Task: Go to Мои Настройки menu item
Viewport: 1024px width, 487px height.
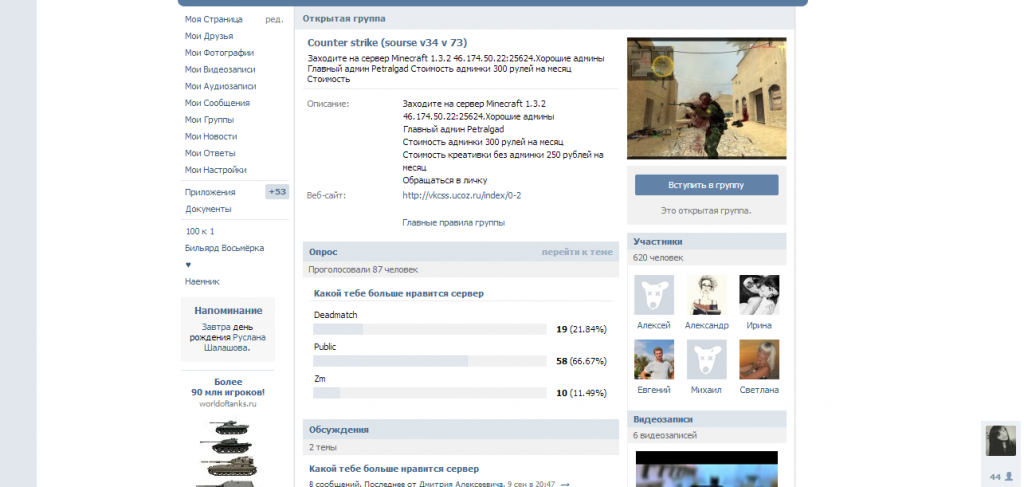Action: [215, 170]
